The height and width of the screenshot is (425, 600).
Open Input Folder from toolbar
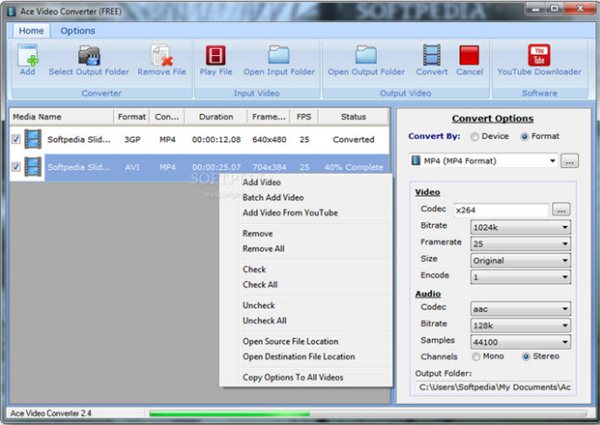coord(278,55)
